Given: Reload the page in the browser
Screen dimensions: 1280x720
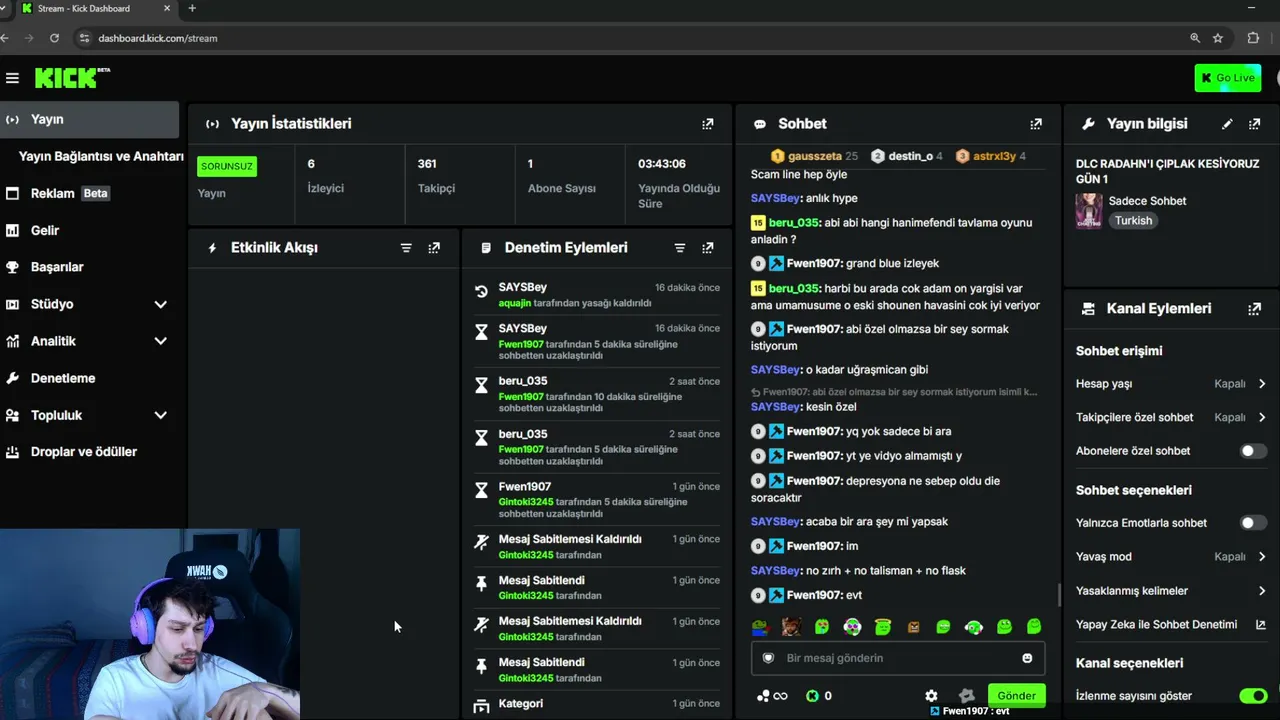Looking at the screenshot, I should coord(54,38).
